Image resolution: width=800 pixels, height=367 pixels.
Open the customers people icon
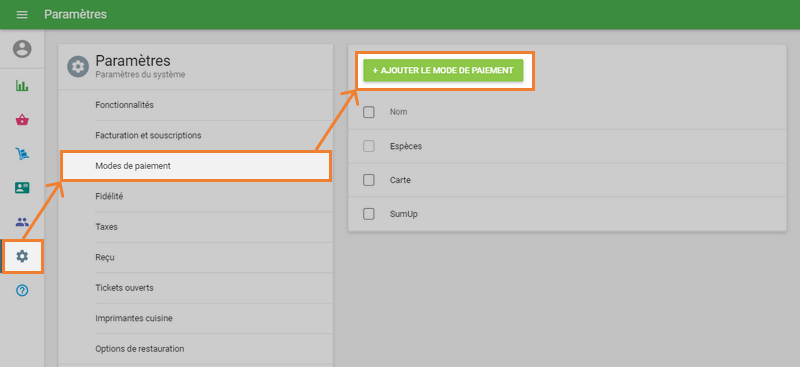(22, 222)
